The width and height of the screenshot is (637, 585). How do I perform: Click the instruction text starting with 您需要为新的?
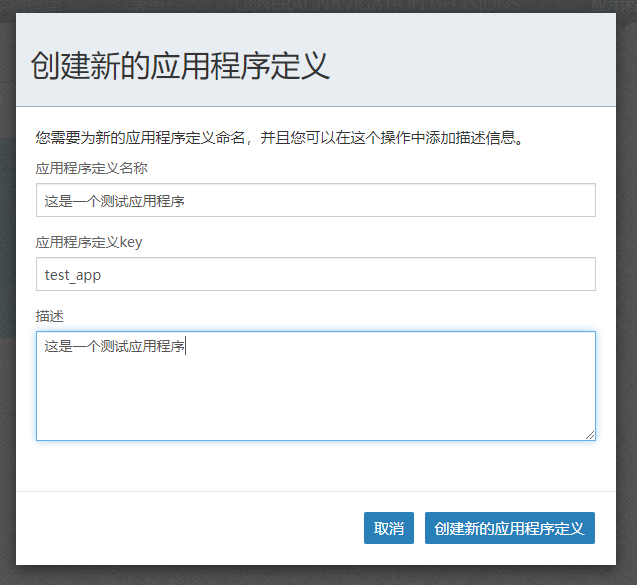tap(280, 137)
